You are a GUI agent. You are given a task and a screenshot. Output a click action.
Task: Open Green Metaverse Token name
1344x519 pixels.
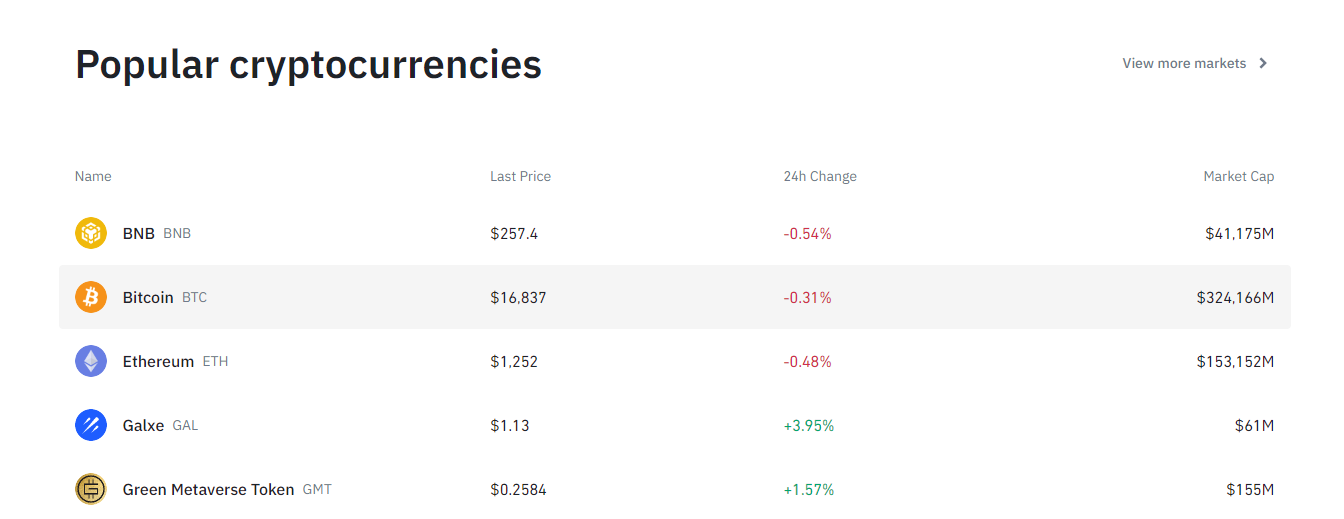pos(208,489)
